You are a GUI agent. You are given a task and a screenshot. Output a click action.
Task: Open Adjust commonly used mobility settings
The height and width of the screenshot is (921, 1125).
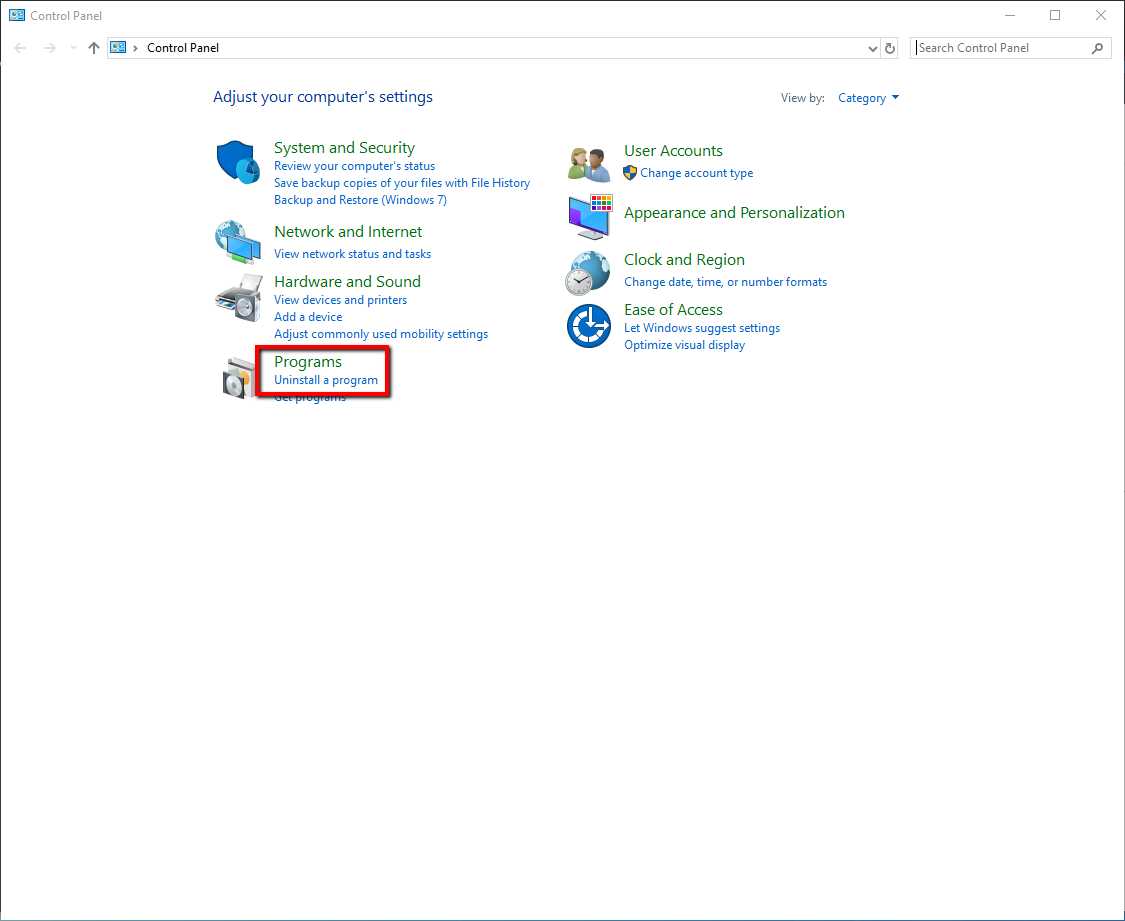(x=380, y=333)
